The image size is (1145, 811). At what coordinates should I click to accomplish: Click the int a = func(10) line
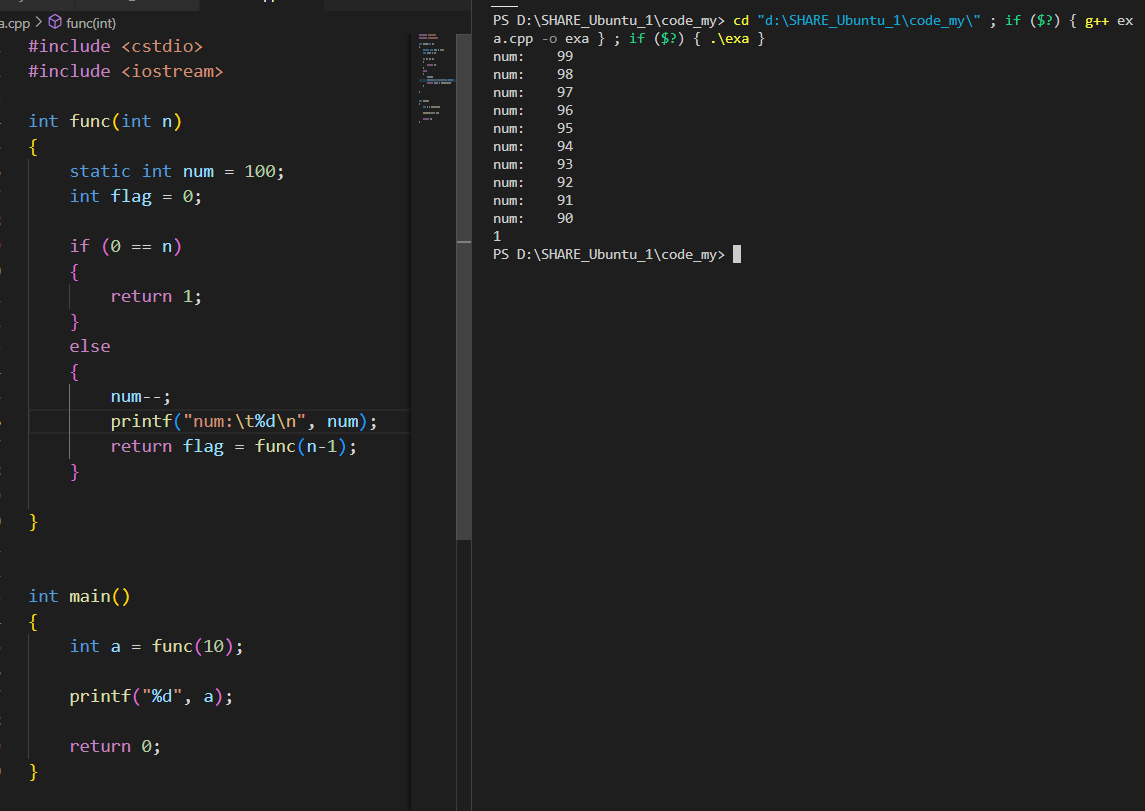coord(156,646)
